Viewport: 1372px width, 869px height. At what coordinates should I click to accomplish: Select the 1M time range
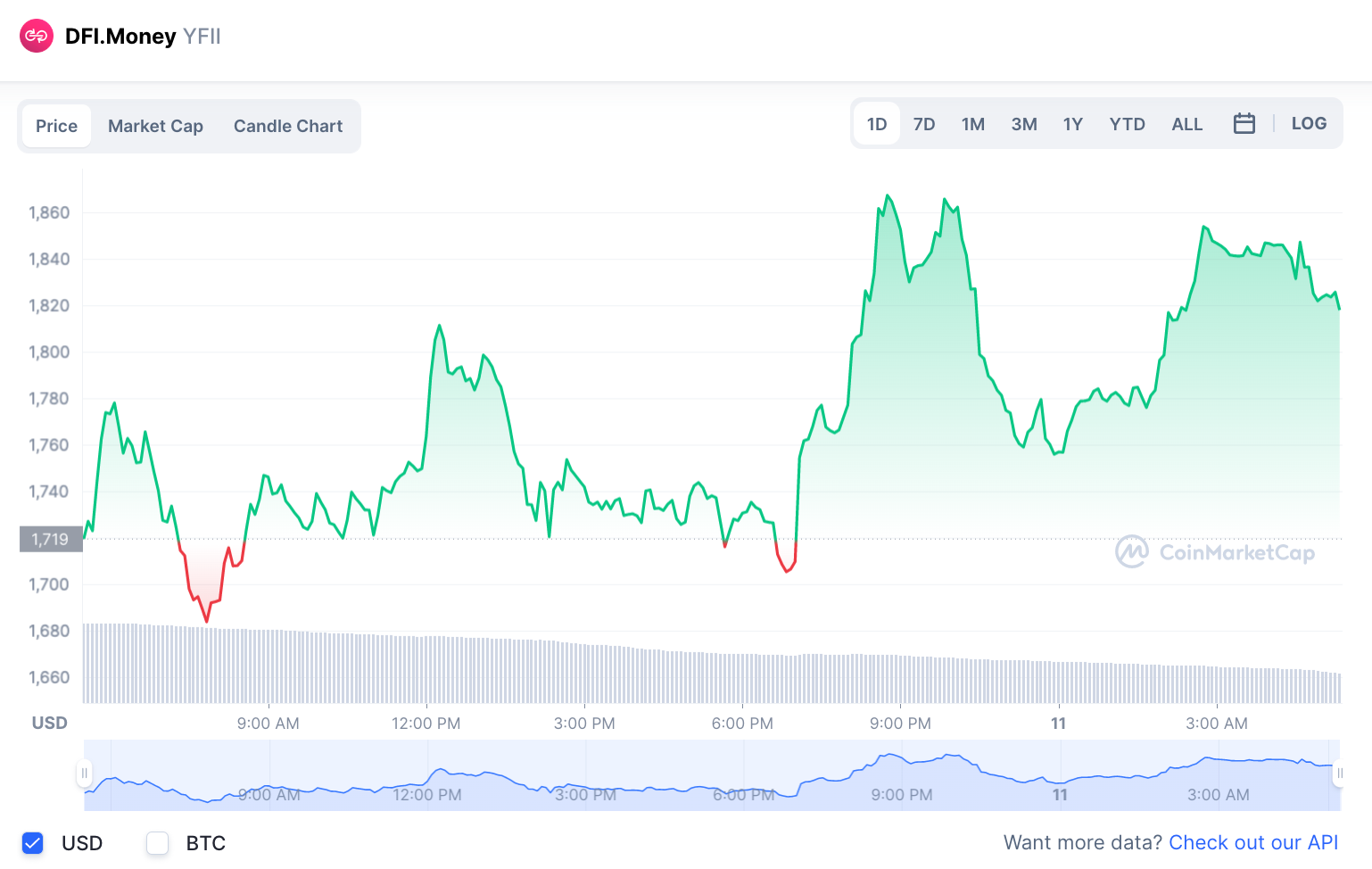[973, 124]
